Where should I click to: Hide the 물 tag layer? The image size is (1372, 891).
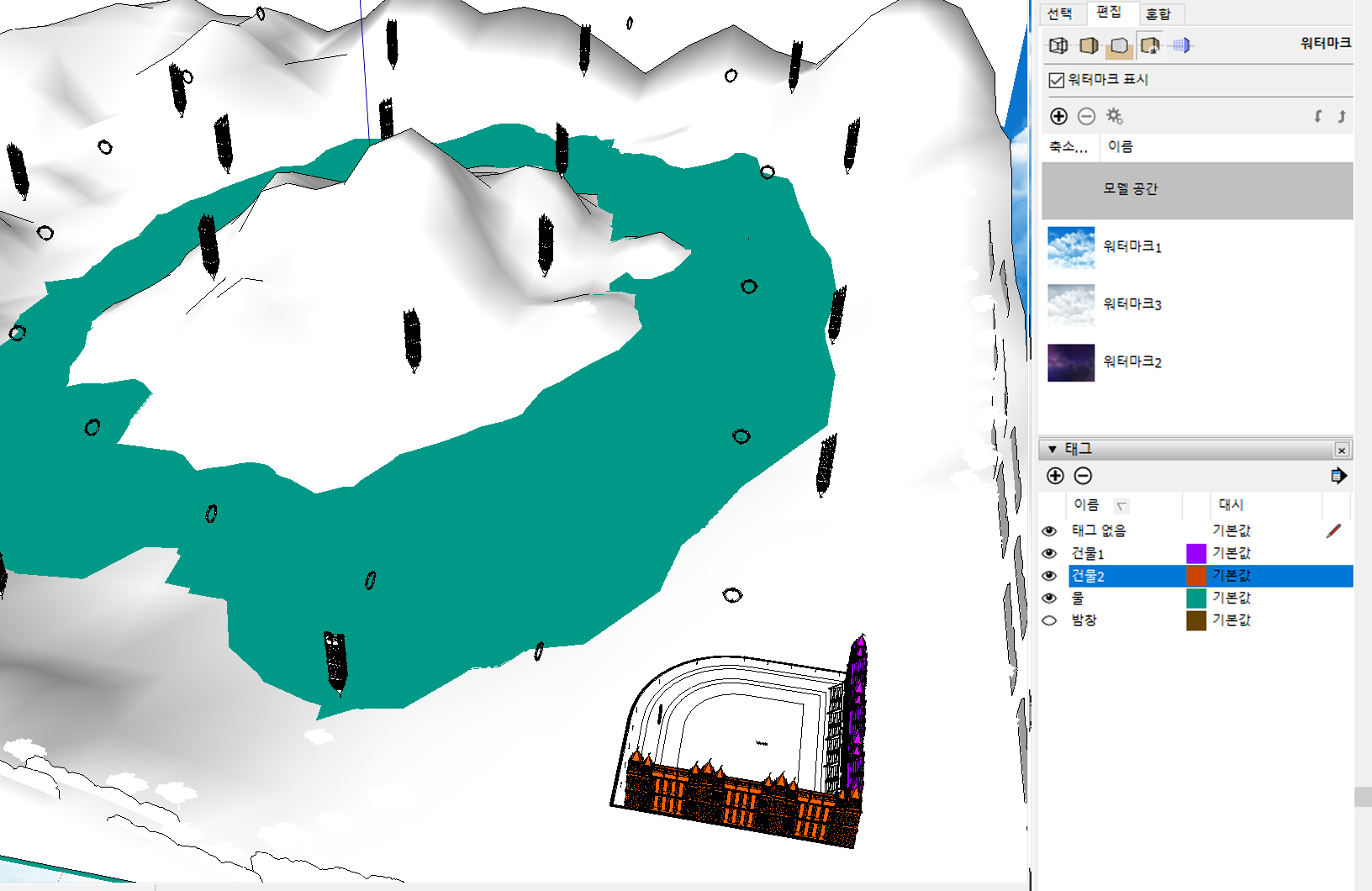coord(1049,598)
